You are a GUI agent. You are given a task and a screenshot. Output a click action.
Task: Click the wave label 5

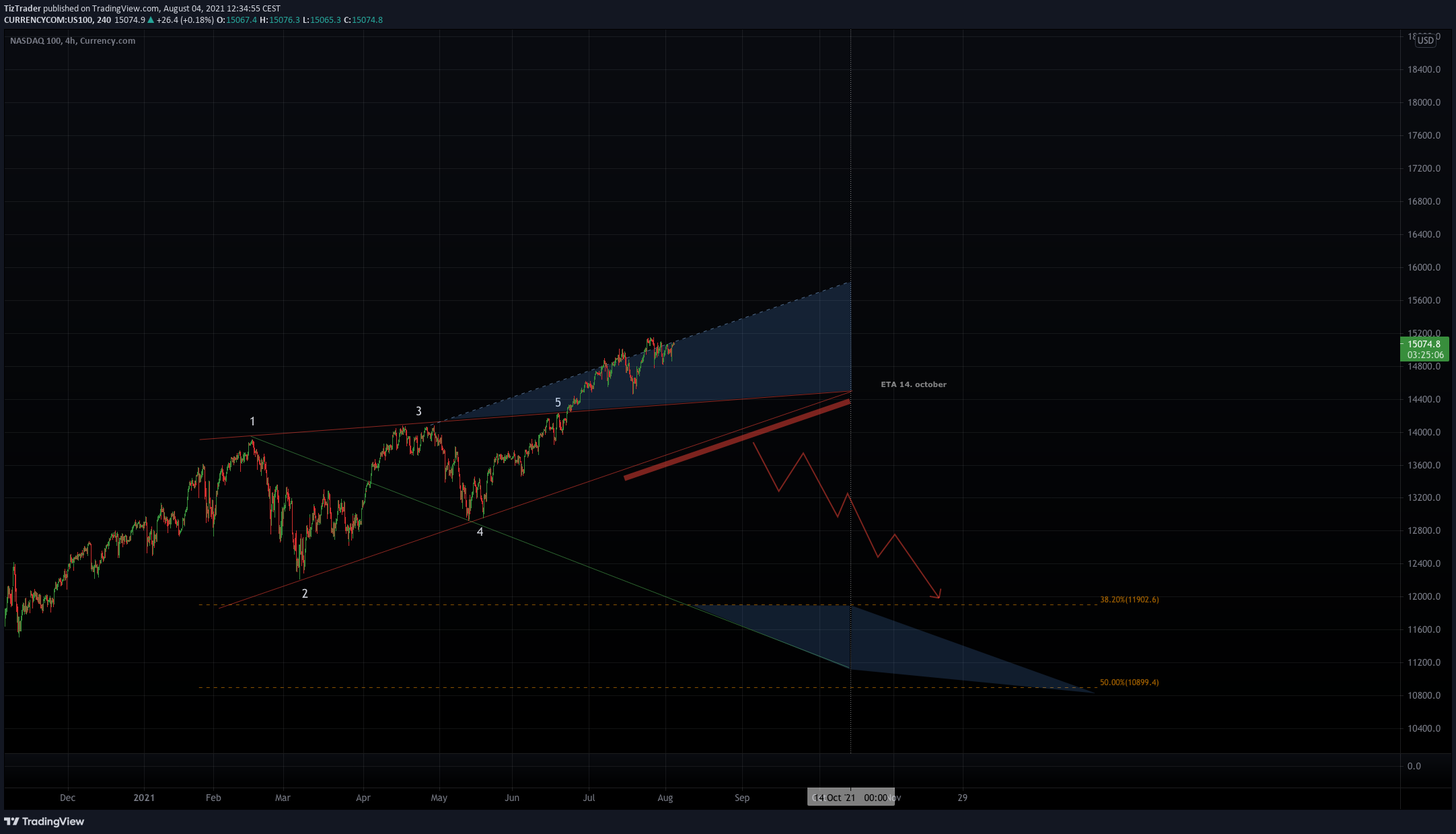(x=558, y=403)
